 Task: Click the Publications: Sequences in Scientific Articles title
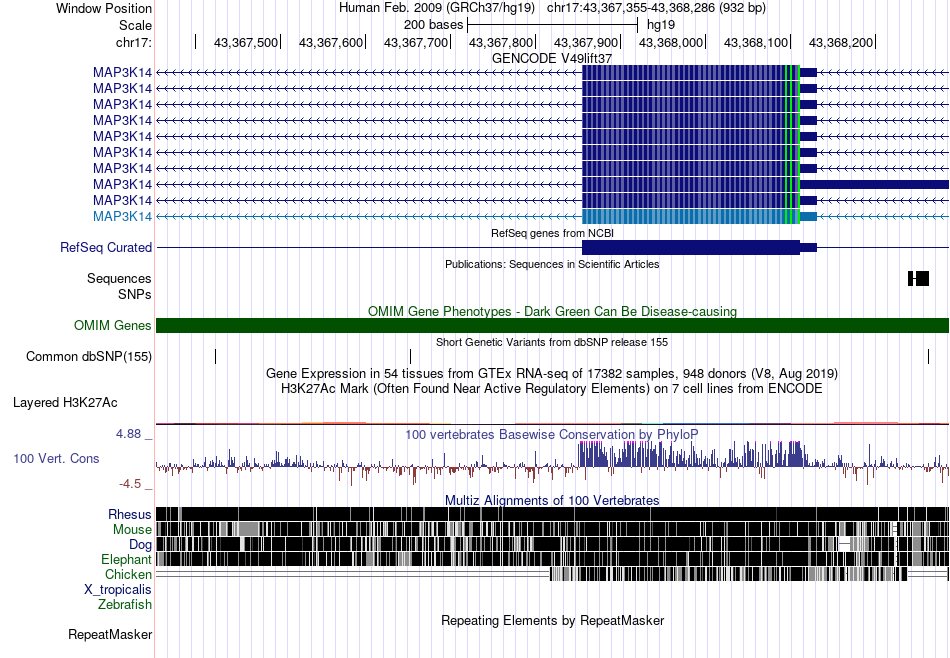click(x=552, y=264)
